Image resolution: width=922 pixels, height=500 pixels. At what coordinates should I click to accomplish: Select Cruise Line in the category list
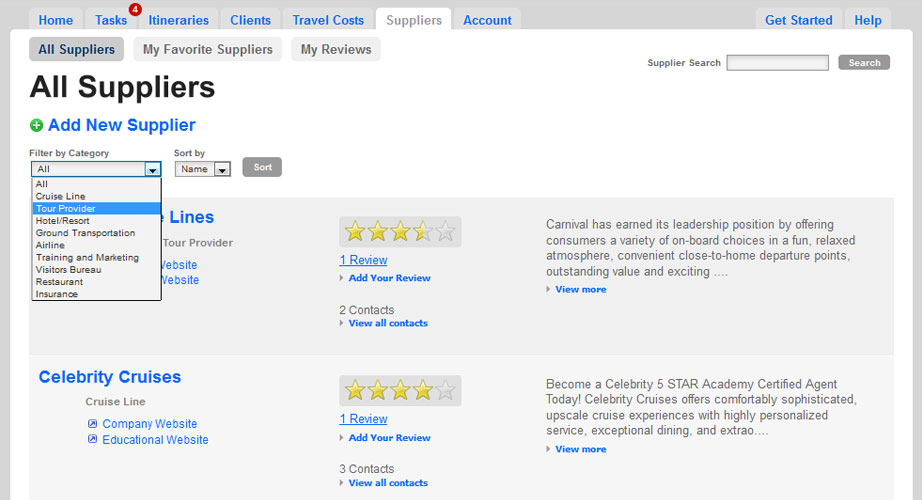96,196
